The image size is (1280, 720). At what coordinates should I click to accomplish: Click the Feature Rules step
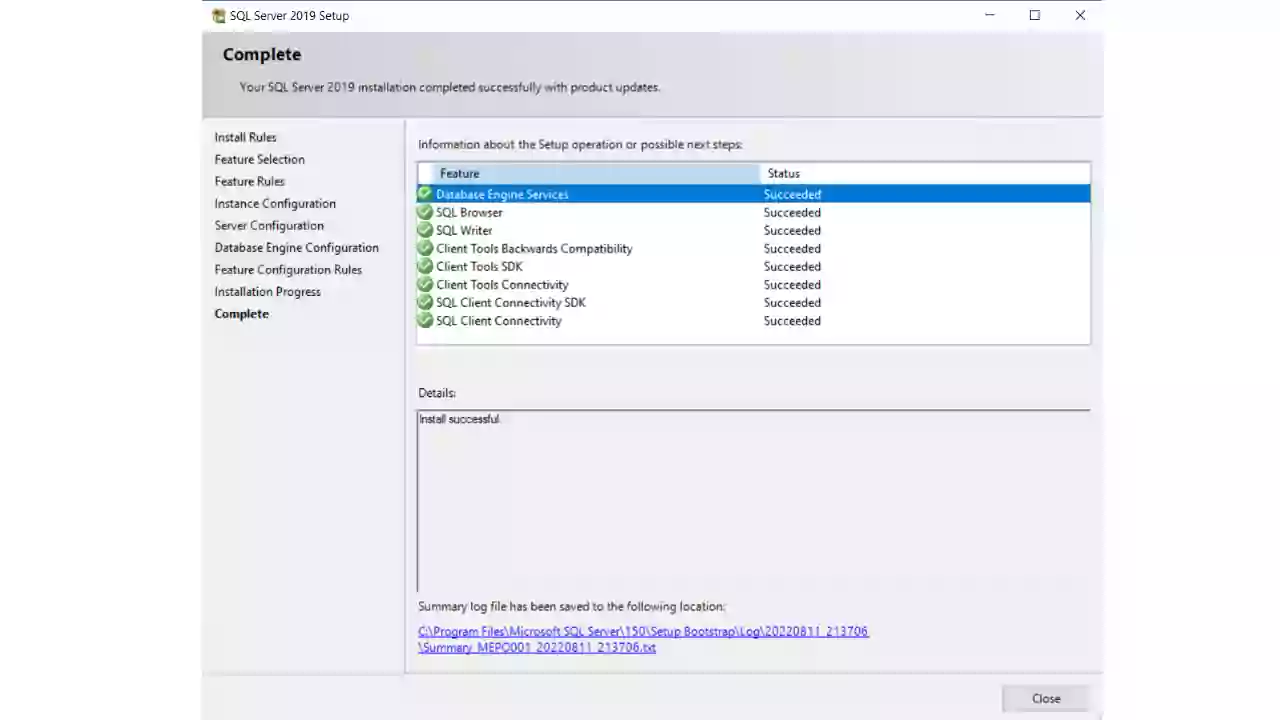pyautogui.click(x=249, y=181)
